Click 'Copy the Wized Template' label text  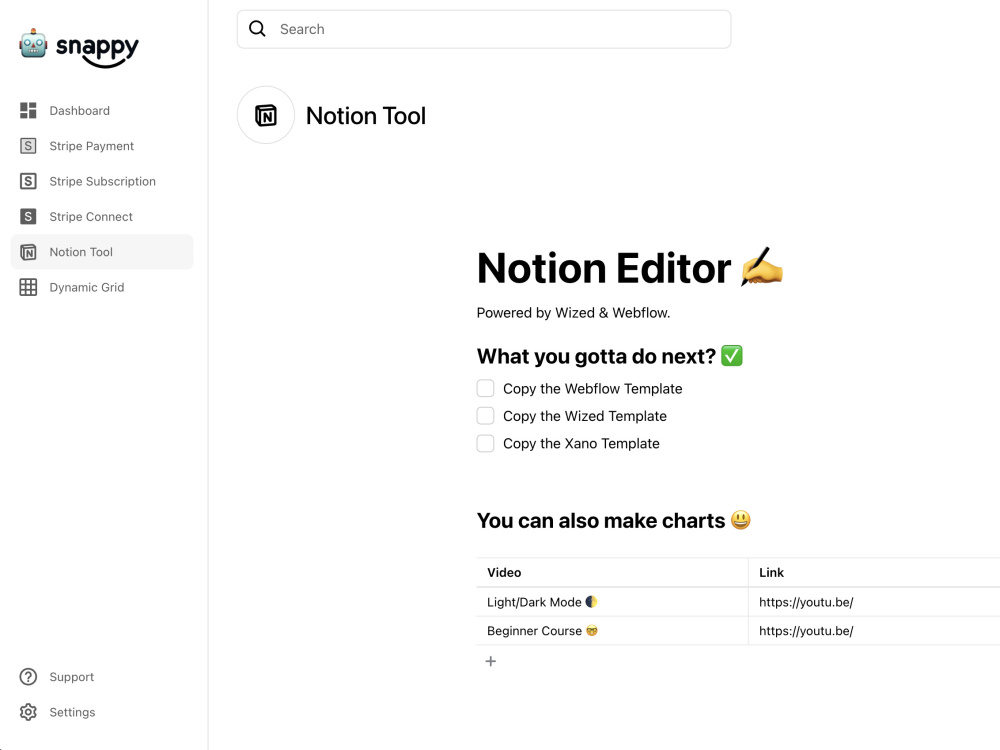tap(585, 416)
